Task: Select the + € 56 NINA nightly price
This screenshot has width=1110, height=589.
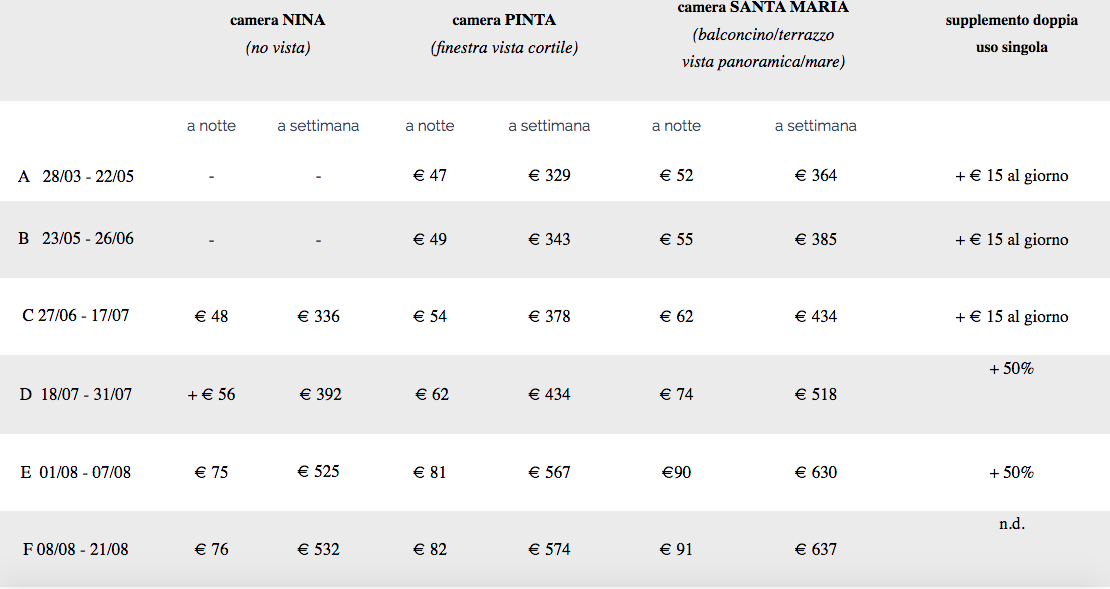Action: pyautogui.click(x=211, y=394)
